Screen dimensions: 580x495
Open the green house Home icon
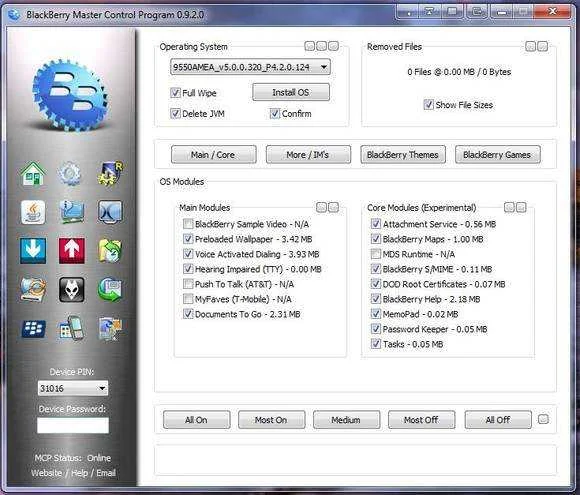33,174
